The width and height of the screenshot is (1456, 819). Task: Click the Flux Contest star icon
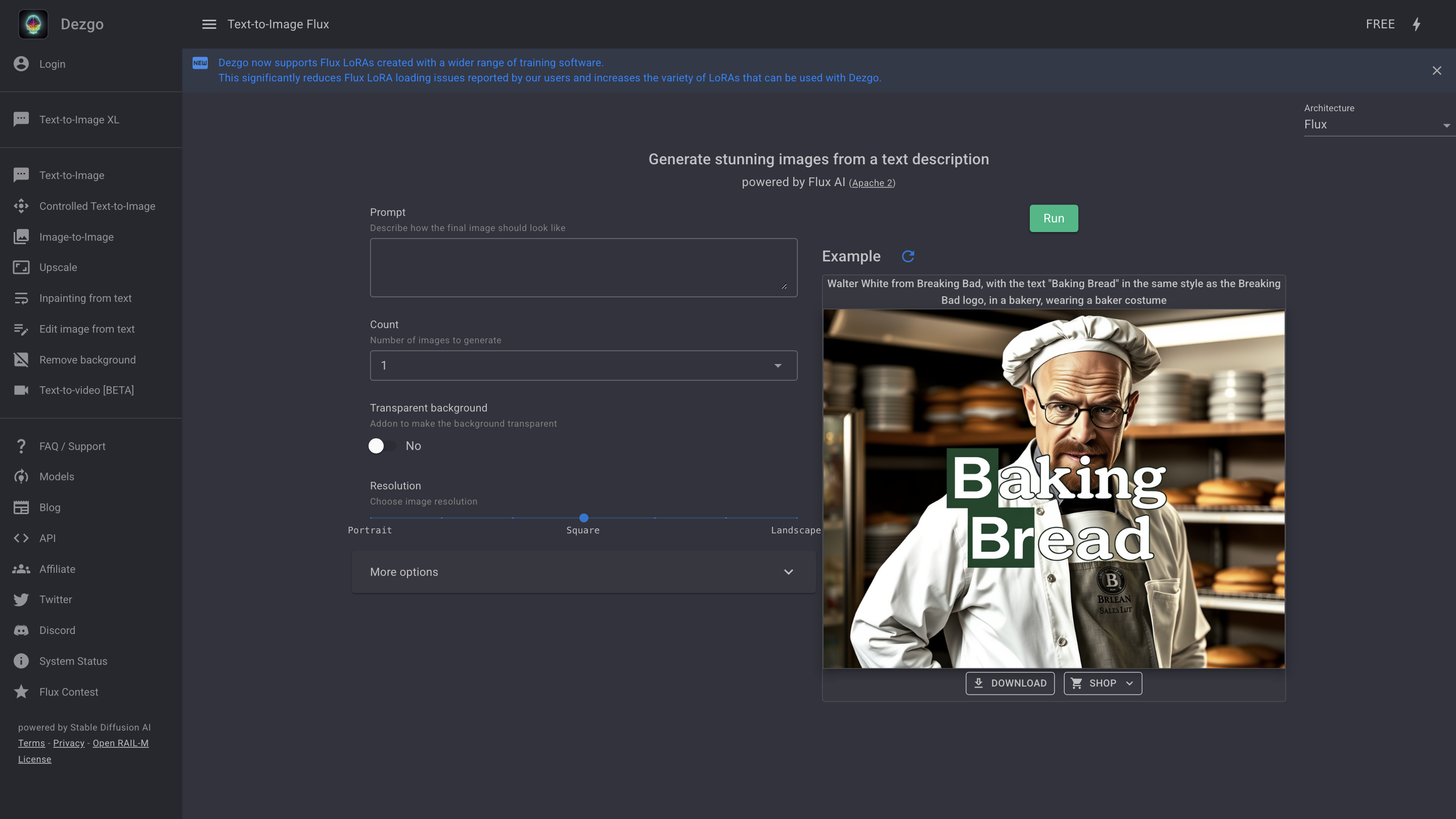point(21,692)
